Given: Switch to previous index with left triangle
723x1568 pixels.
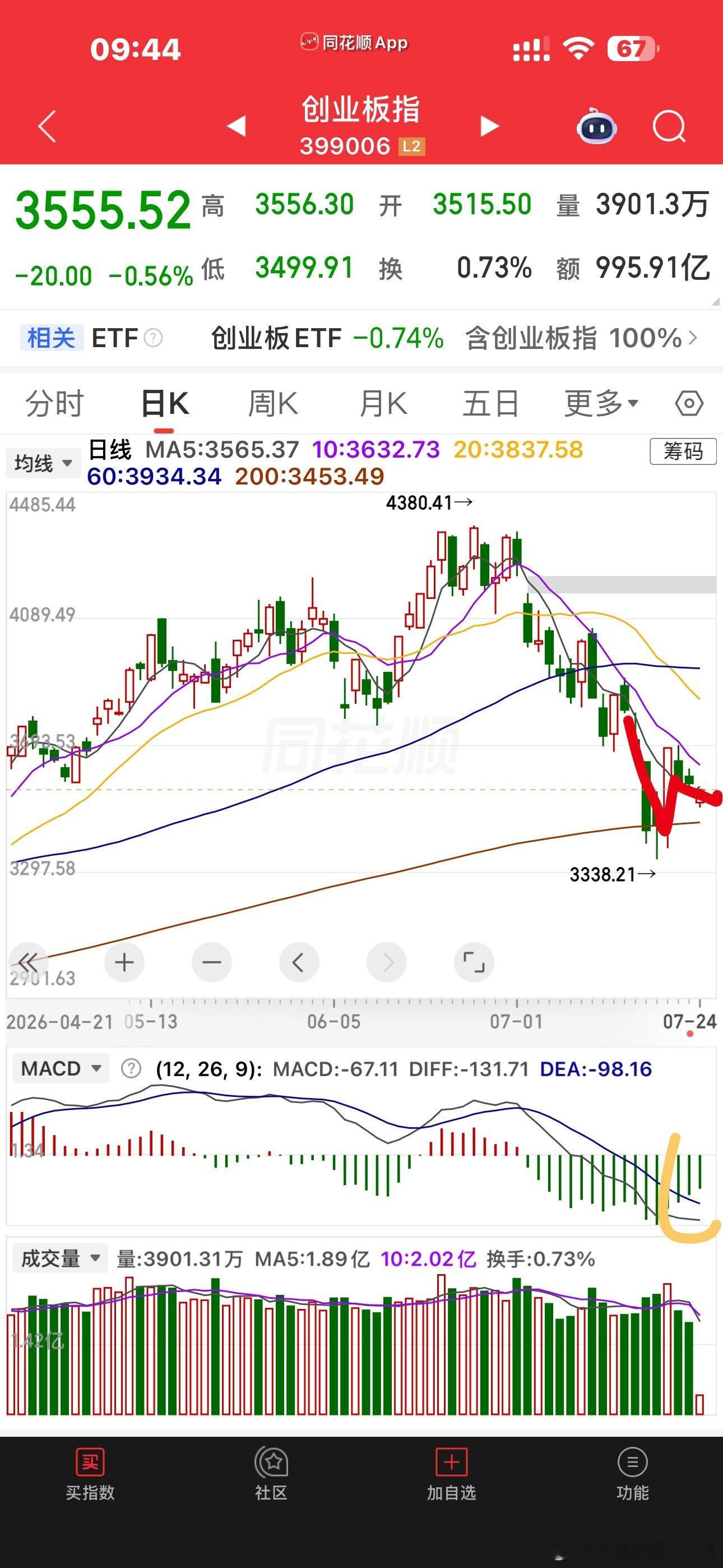Looking at the screenshot, I should pos(236,126).
